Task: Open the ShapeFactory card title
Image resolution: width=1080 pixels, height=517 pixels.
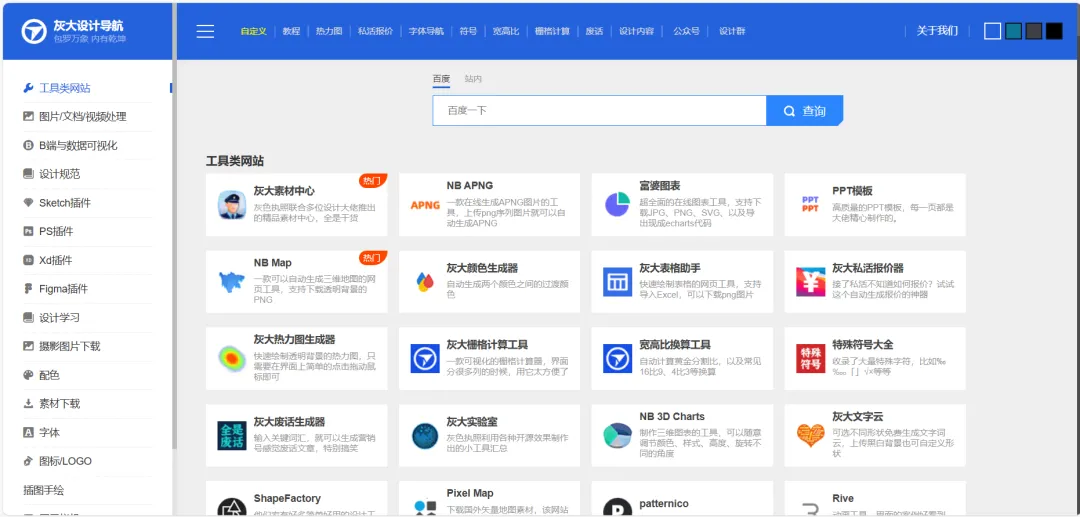Action: 287,498
